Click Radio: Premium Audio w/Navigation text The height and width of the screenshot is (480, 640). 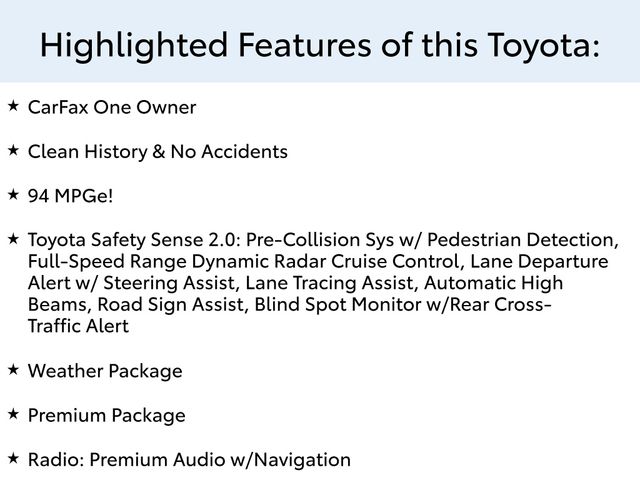pyautogui.click(x=189, y=459)
